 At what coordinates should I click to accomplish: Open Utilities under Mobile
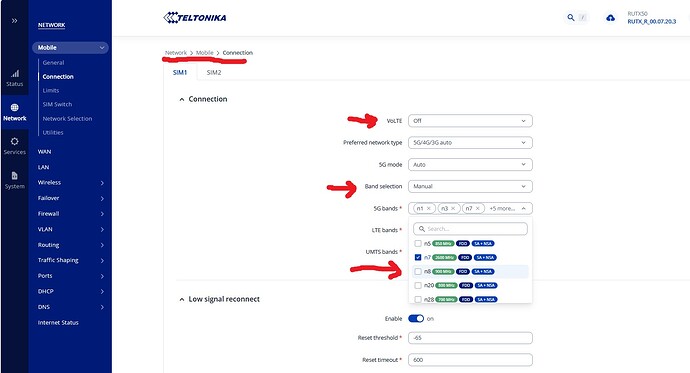click(53, 132)
